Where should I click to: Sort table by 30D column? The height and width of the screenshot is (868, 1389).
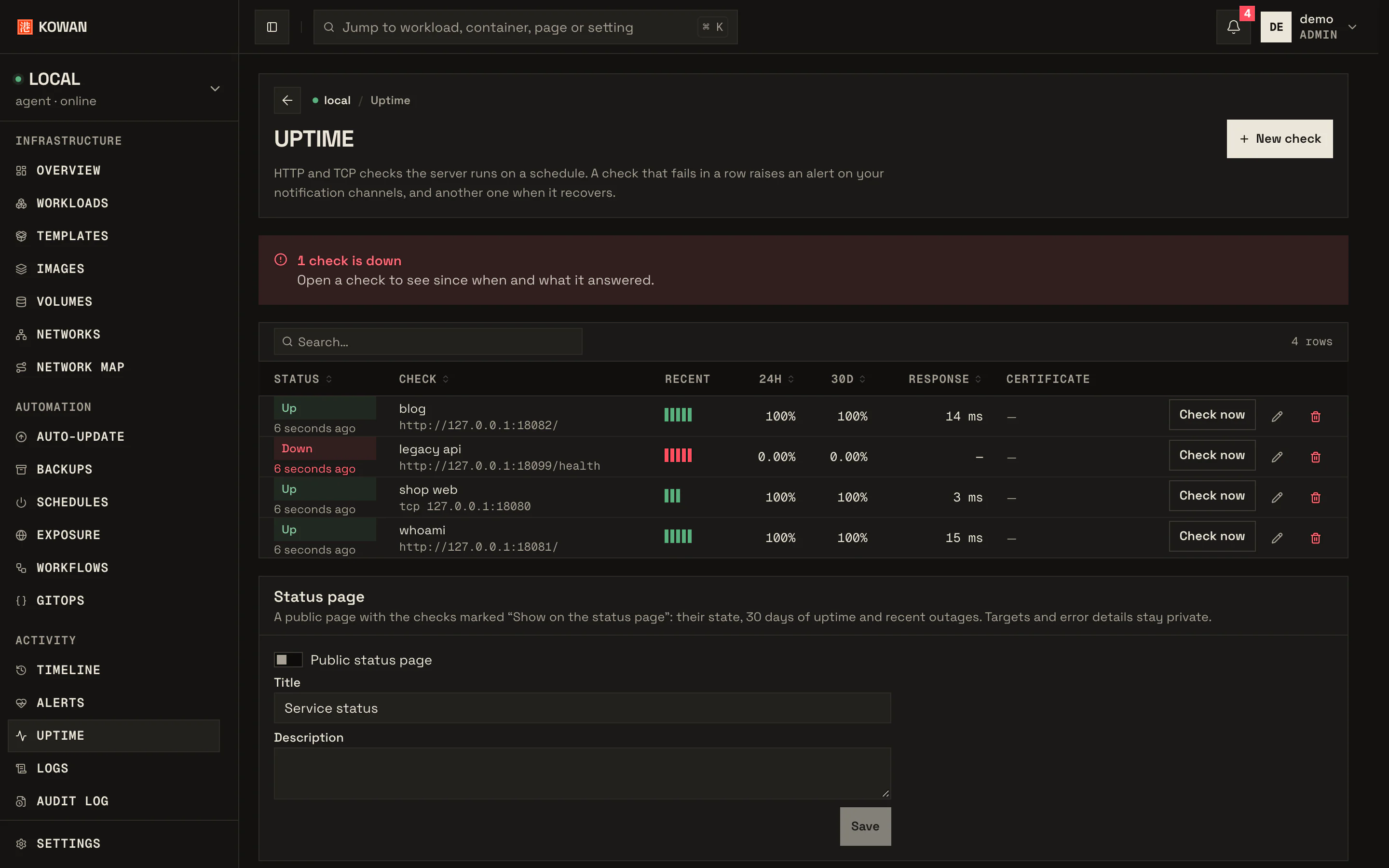click(x=848, y=379)
